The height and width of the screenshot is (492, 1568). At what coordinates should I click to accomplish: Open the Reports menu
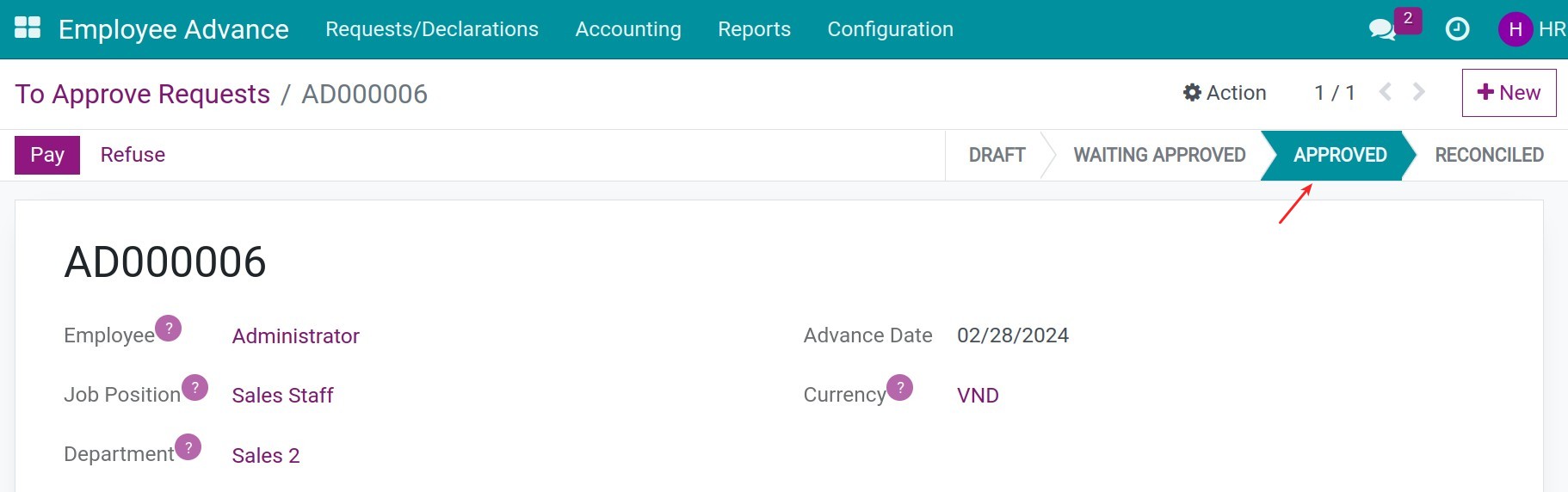[754, 29]
